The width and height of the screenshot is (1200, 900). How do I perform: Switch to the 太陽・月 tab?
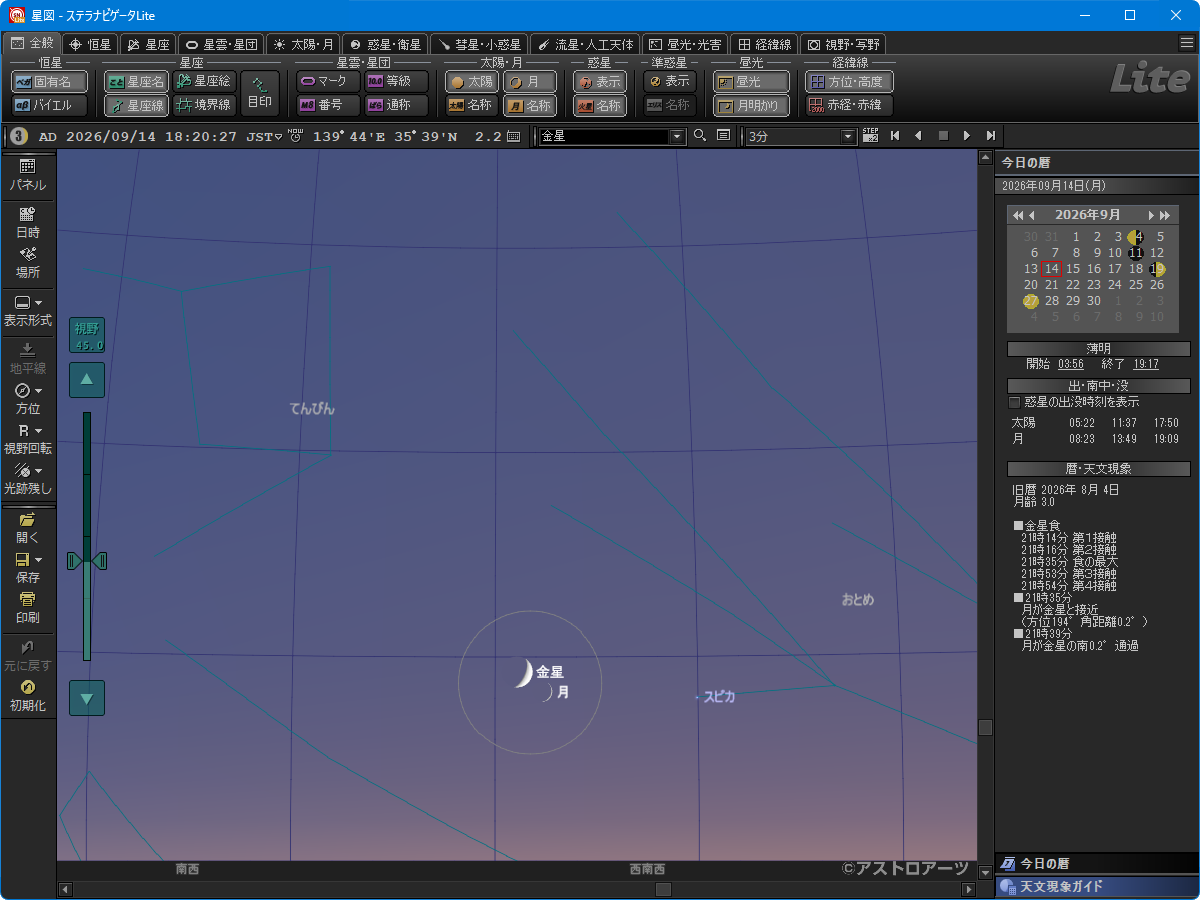303,44
